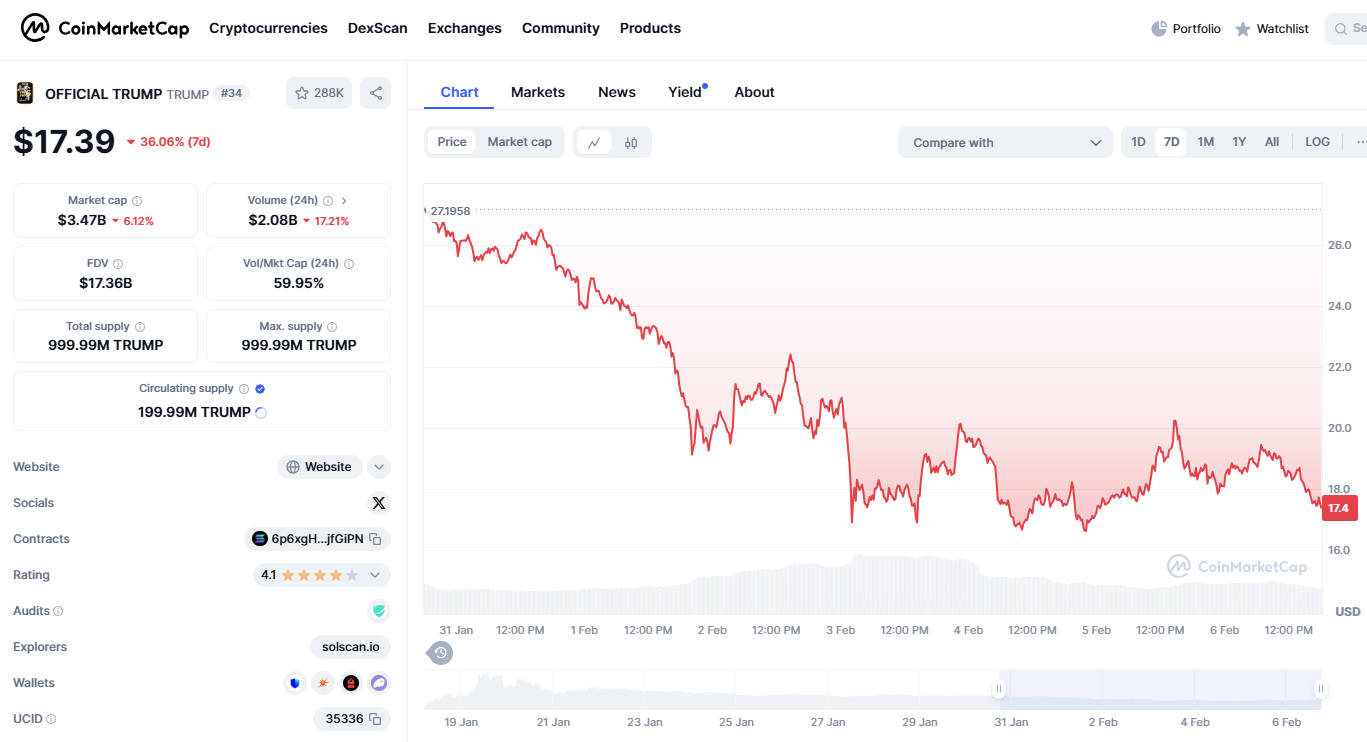Share the coin with the share icon

(376, 93)
